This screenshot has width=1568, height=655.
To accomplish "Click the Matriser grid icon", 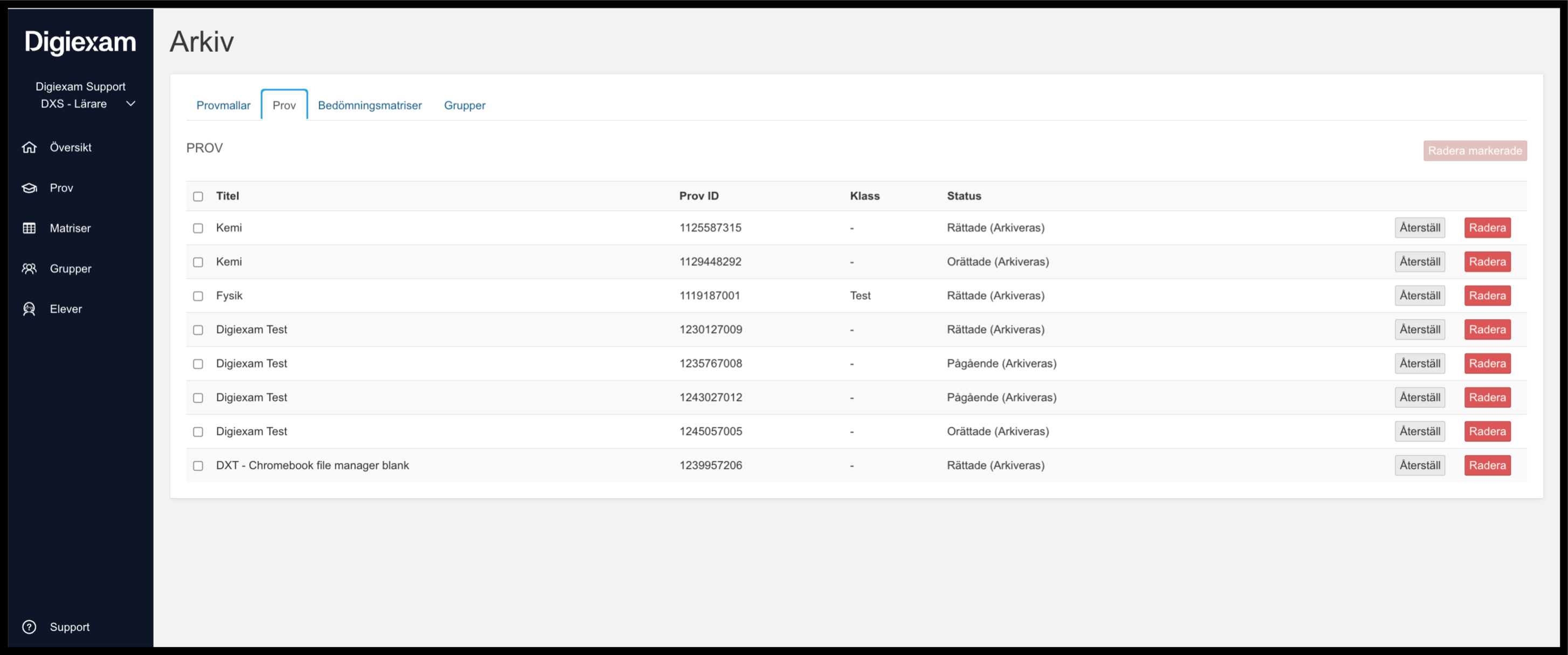I will point(29,228).
